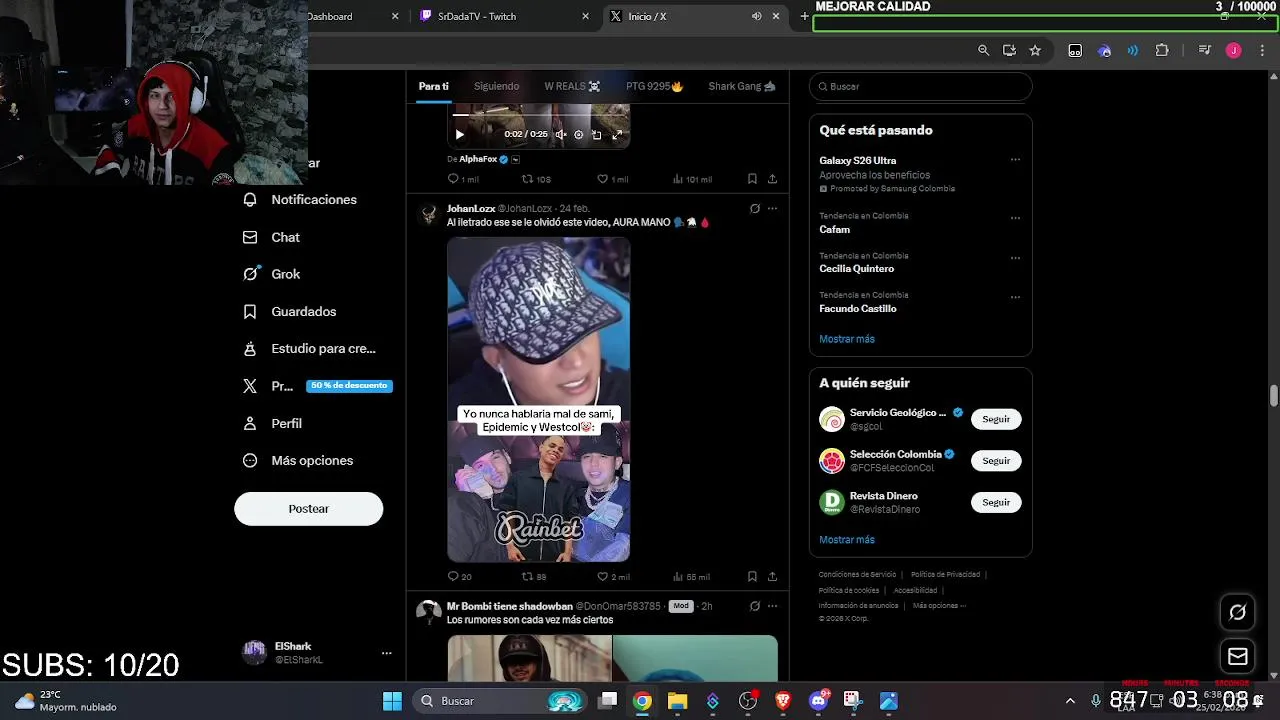Open Estudio para creadores
The height and width of the screenshot is (720, 1280).
[x=310, y=349]
